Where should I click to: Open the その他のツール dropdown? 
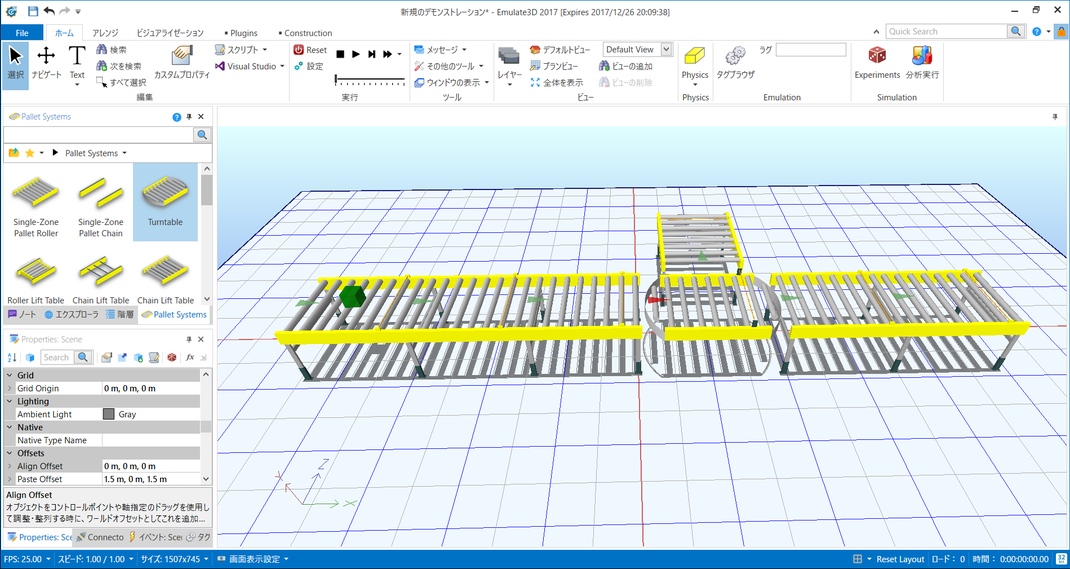[x=449, y=66]
